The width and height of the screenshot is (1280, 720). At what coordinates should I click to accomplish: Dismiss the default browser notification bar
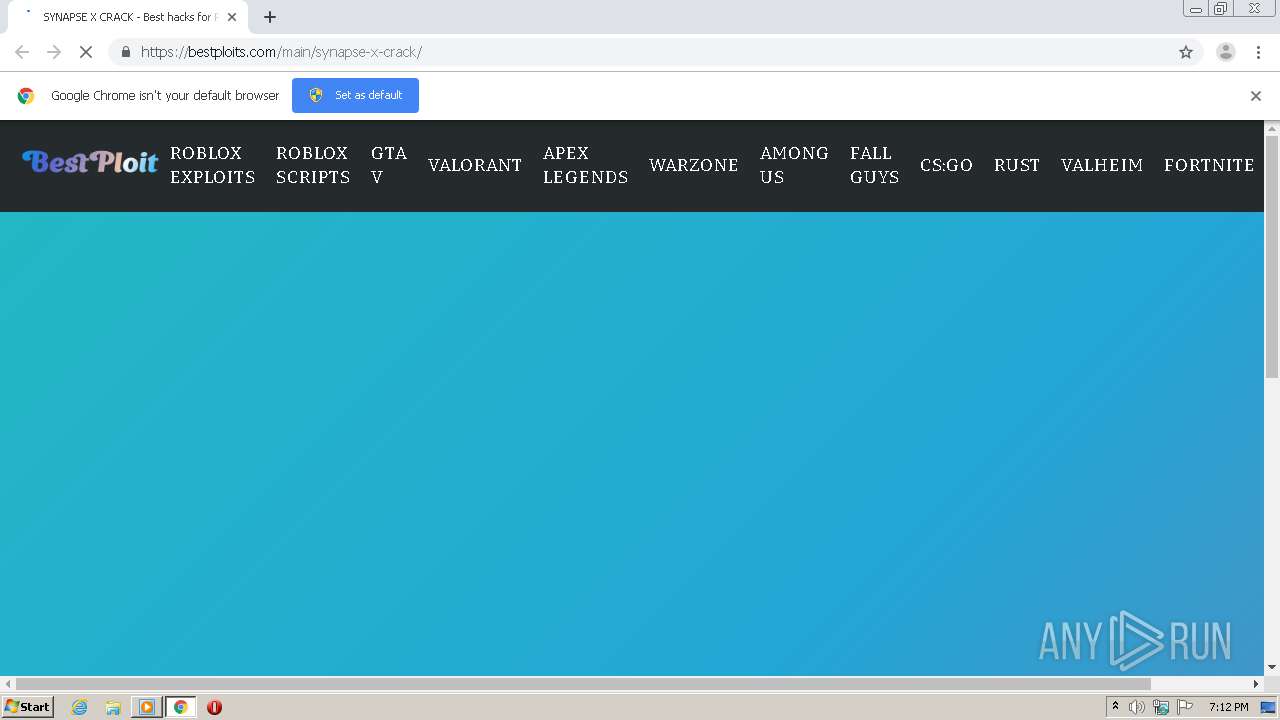[x=1256, y=96]
